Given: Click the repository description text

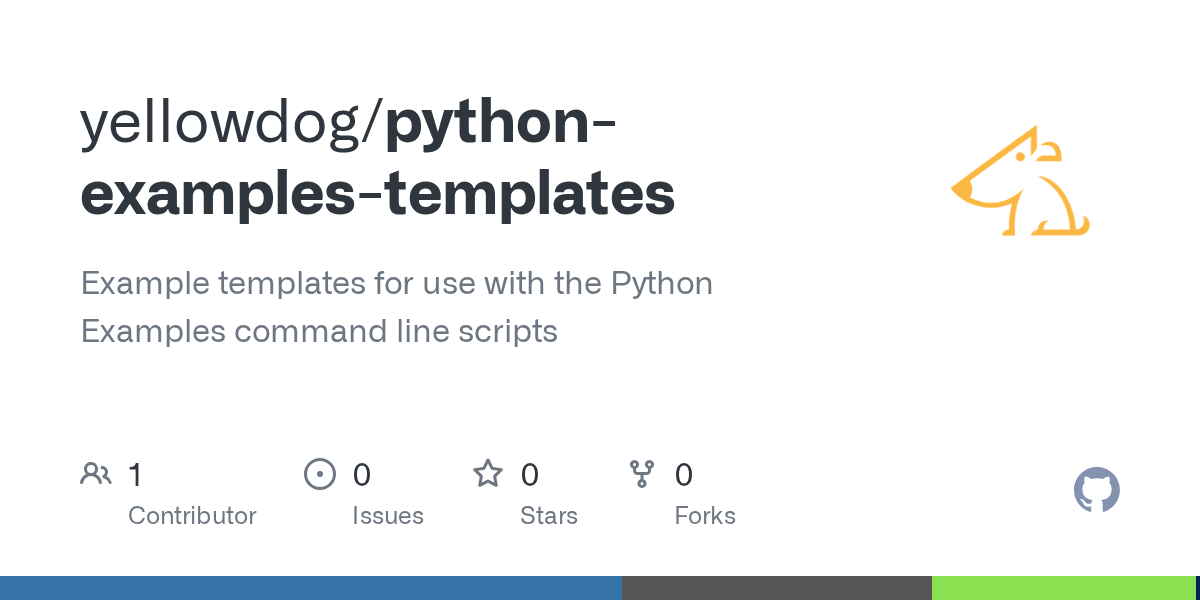Looking at the screenshot, I should pos(396,307).
